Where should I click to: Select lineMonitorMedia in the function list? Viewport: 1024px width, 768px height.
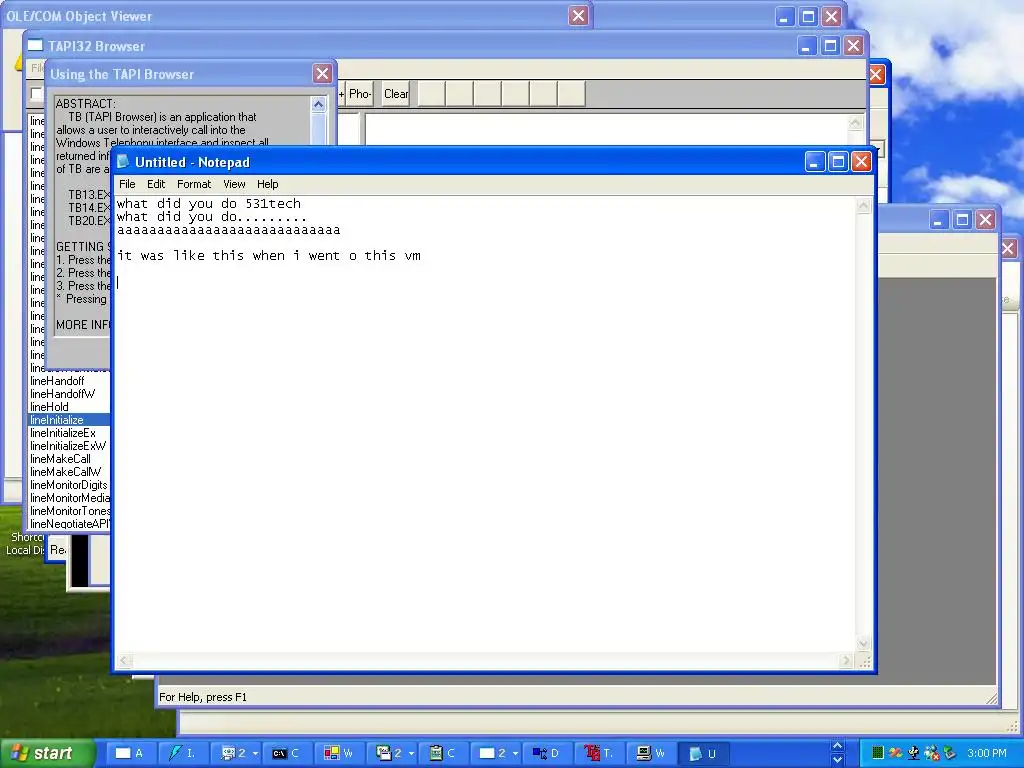(69, 498)
